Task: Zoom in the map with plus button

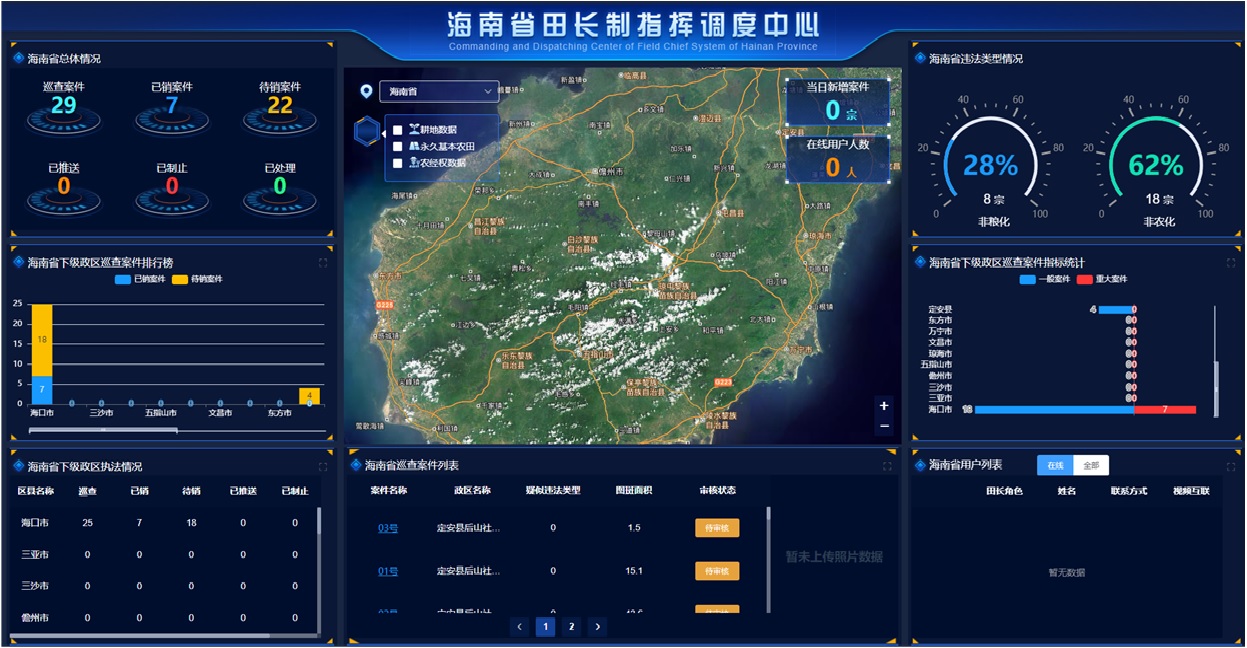Action: pos(883,406)
